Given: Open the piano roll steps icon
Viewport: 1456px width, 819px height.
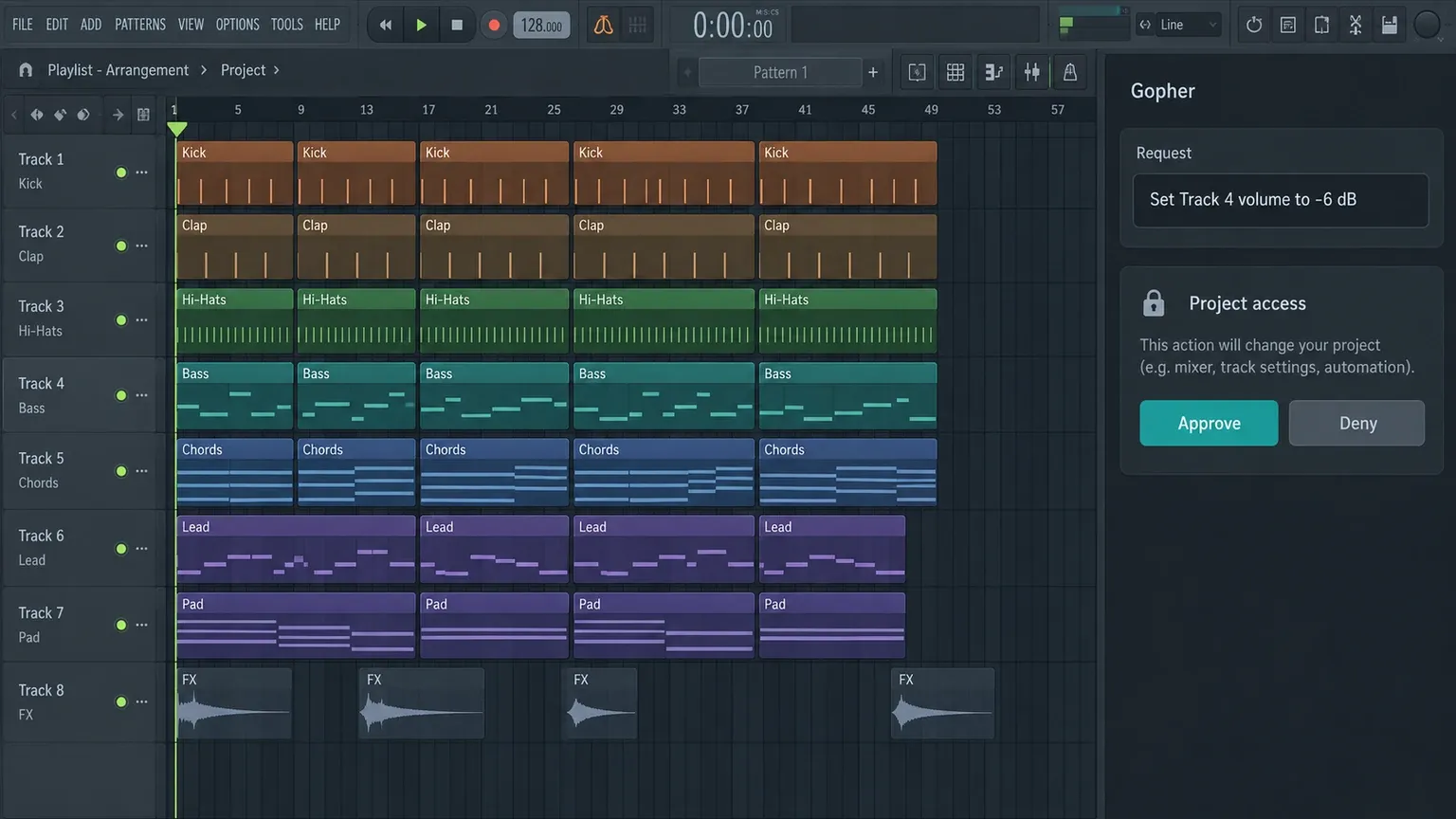Looking at the screenshot, I should pos(993,72).
